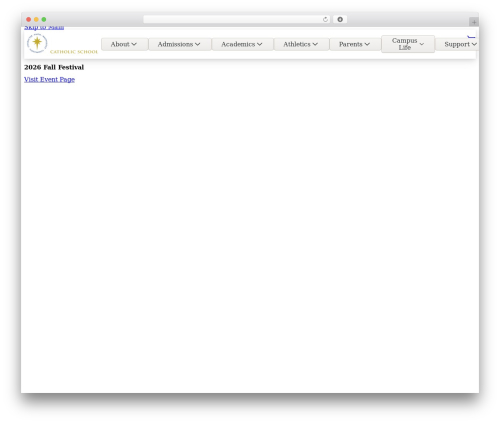Click the browser address bar field
Viewport: 500px width, 423px height.
[x=237, y=19]
